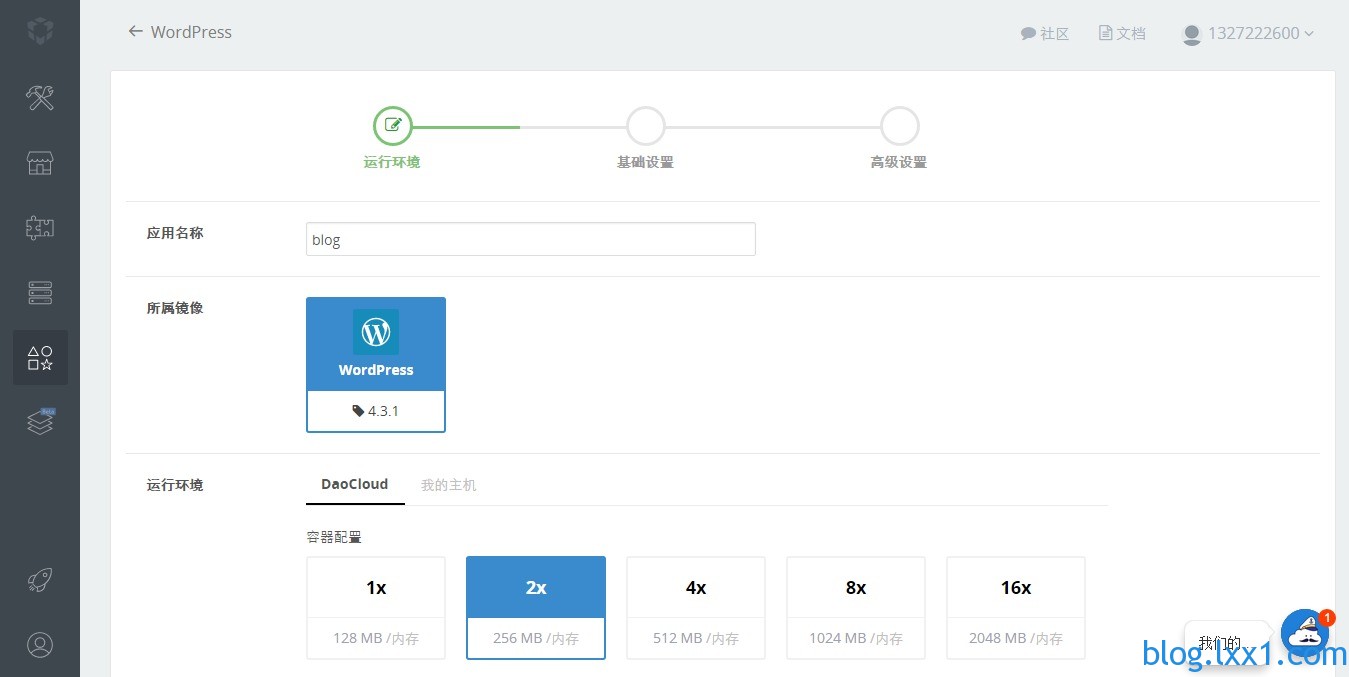Click the document icon beside 文档
The height and width of the screenshot is (677, 1349).
click(x=1105, y=33)
